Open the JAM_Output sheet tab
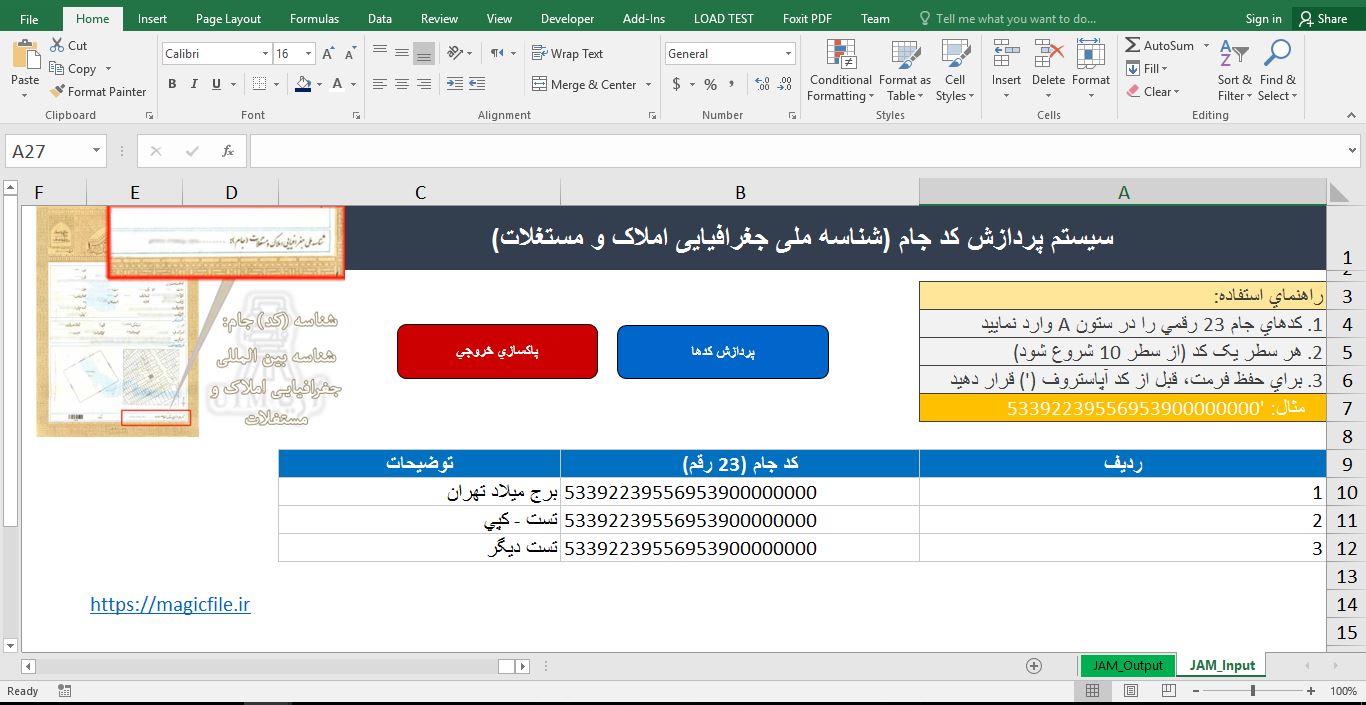Viewport: 1366px width, 705px height. [x=1128, y=664]
